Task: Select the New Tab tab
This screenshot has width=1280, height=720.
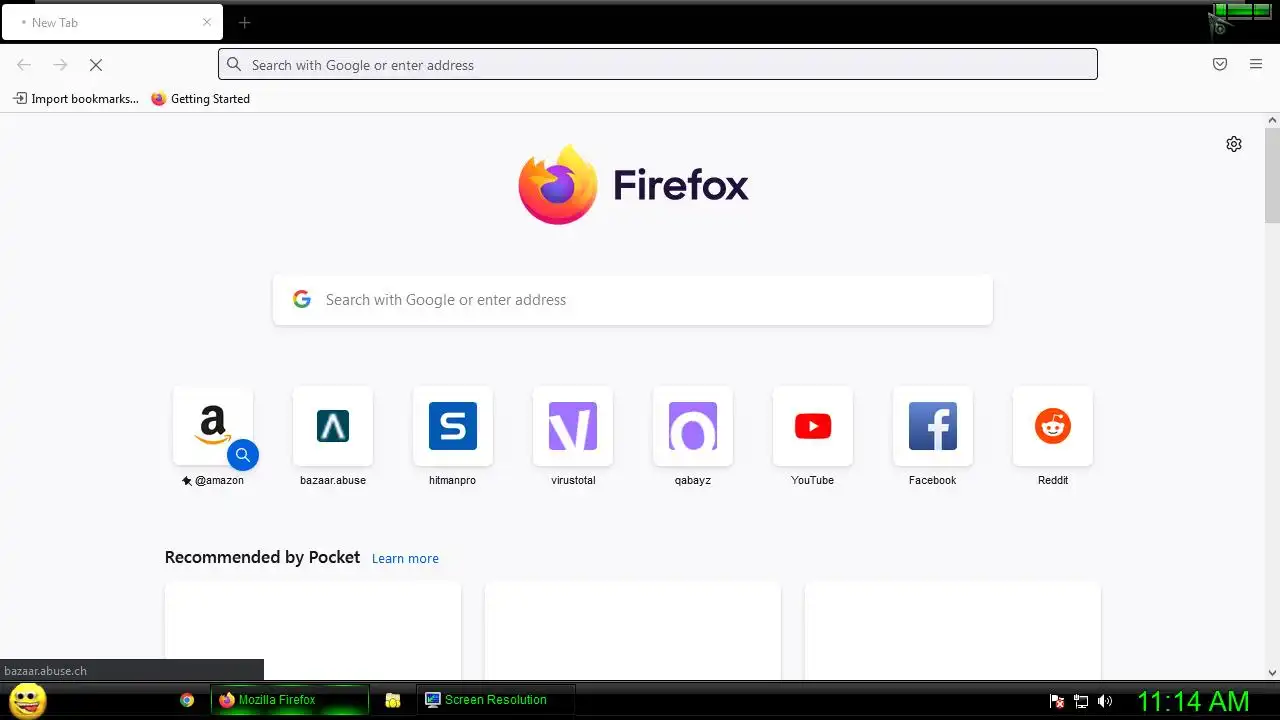Action: tap(112, 22)
